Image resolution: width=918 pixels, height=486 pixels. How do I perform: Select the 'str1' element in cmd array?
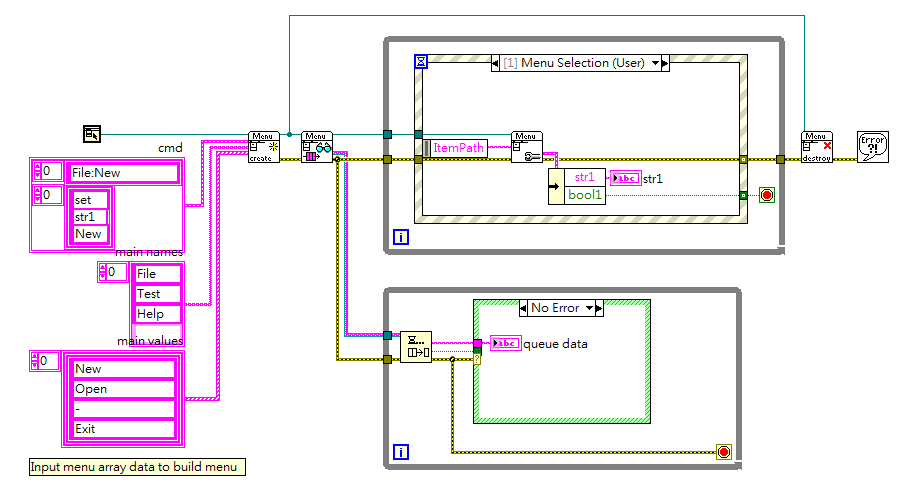click(x=89, y=217)
